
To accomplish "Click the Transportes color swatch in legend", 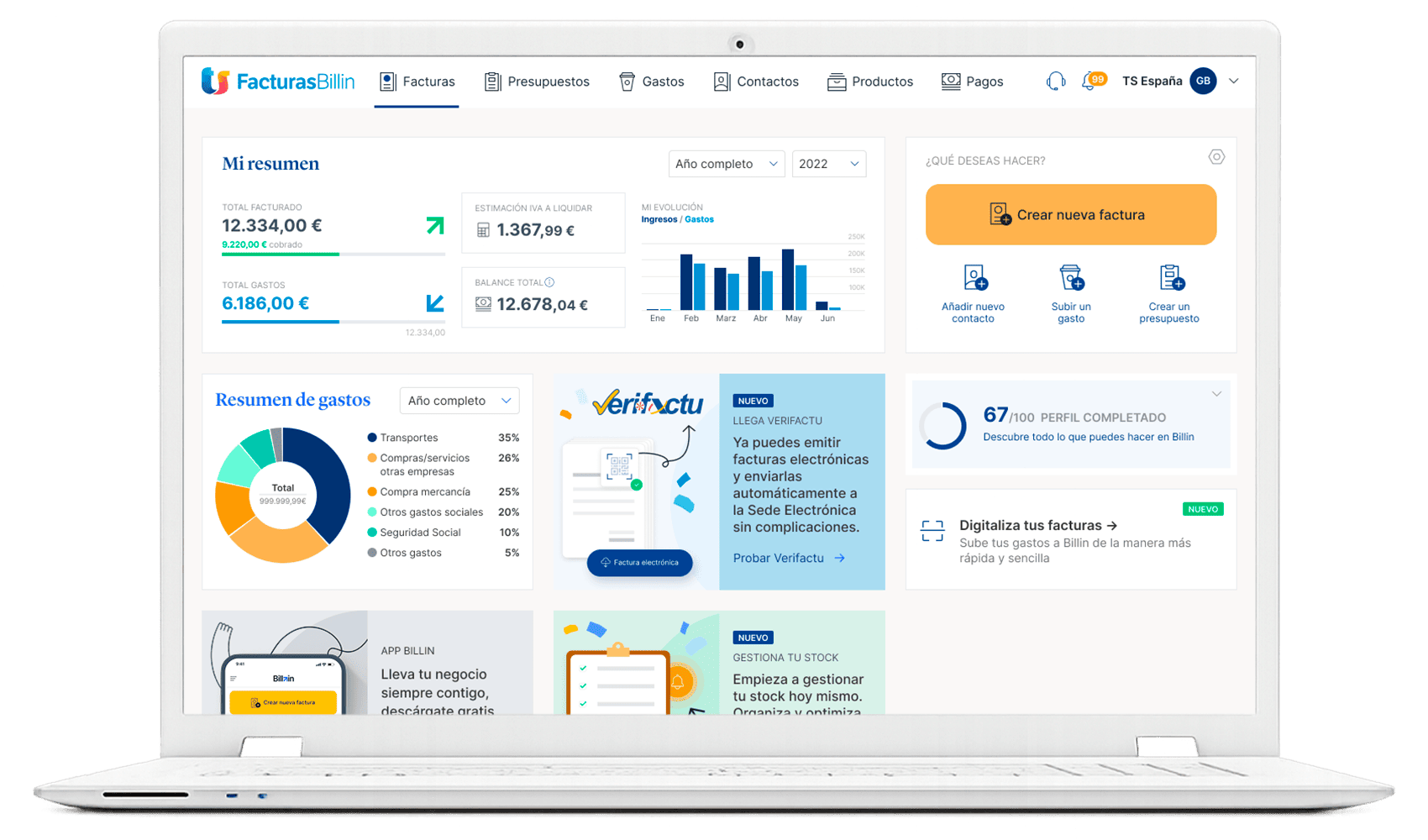I will click(372, 438).
